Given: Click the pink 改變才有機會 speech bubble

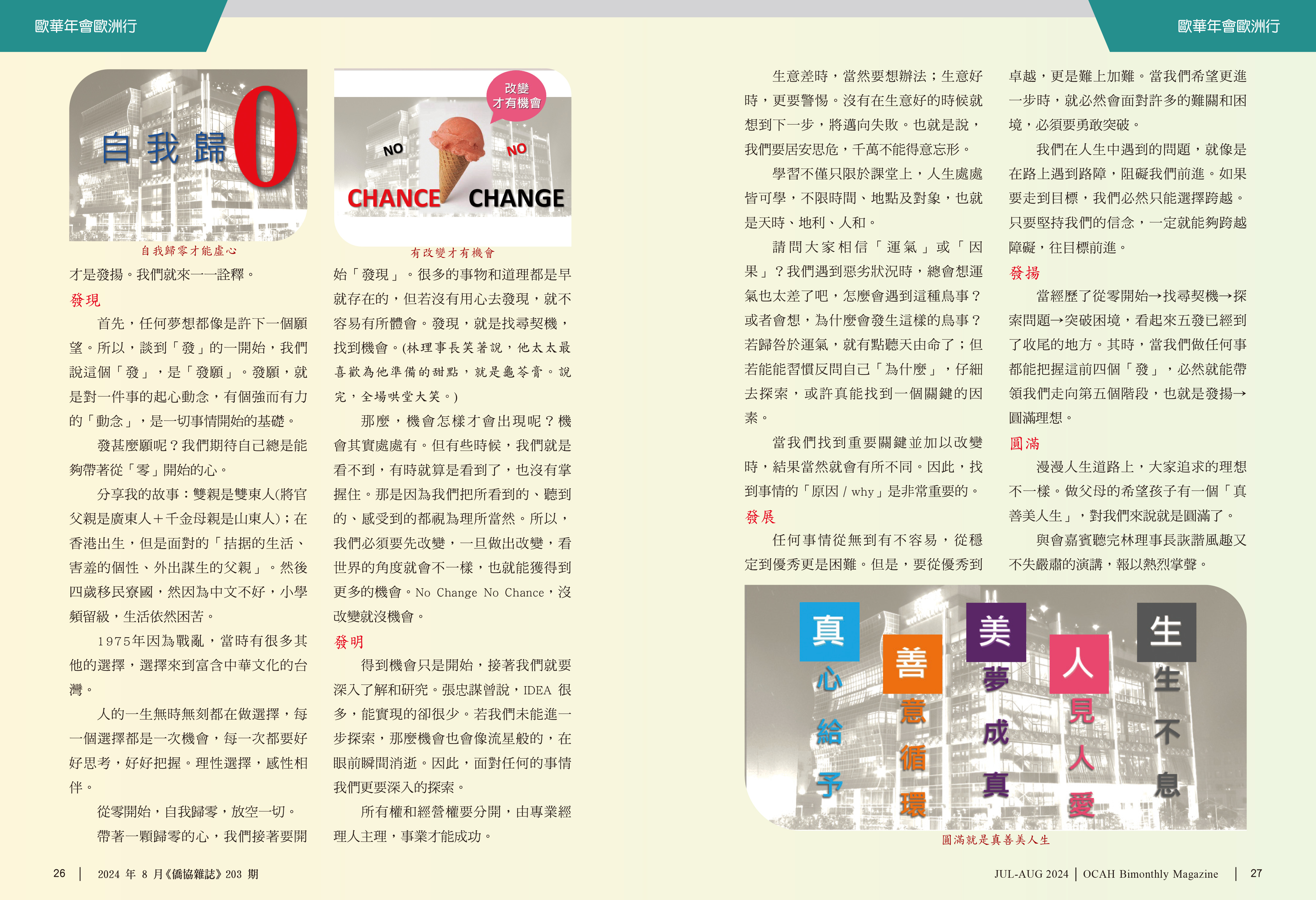Looking at the screenshot, I should [x=516, y=96].
